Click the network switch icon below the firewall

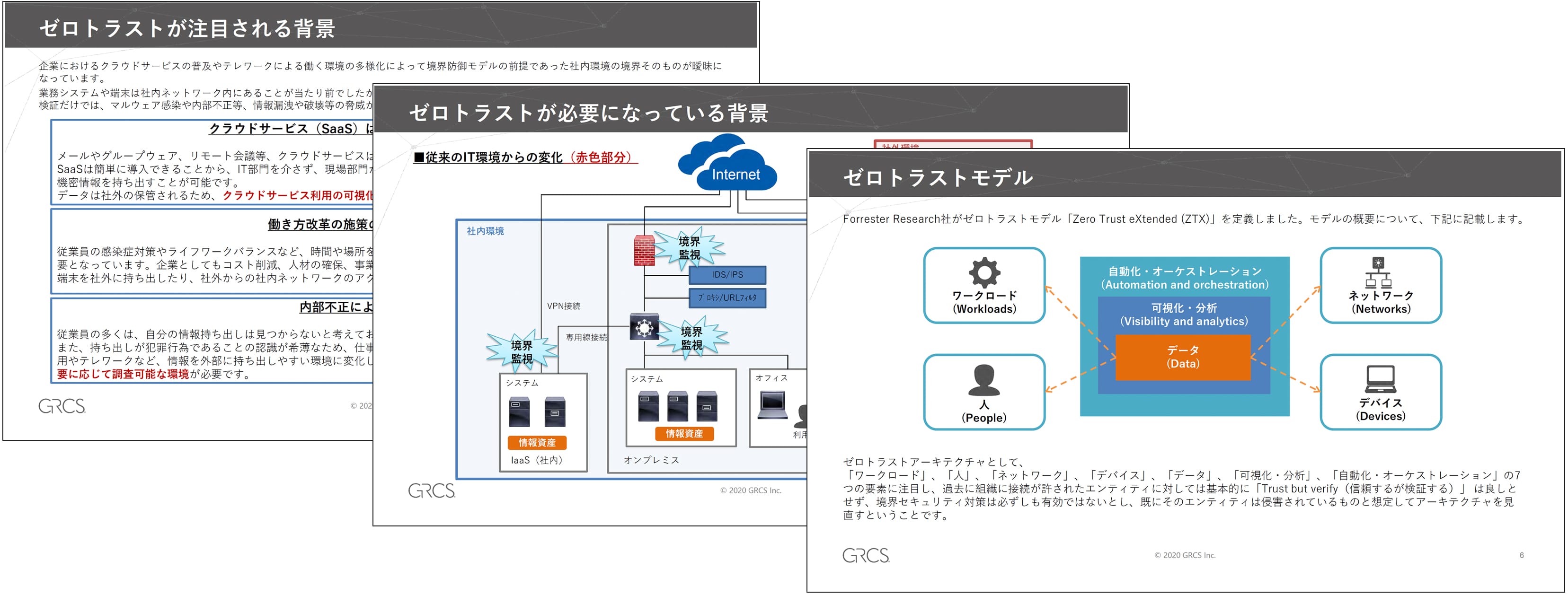coord(644,327)
